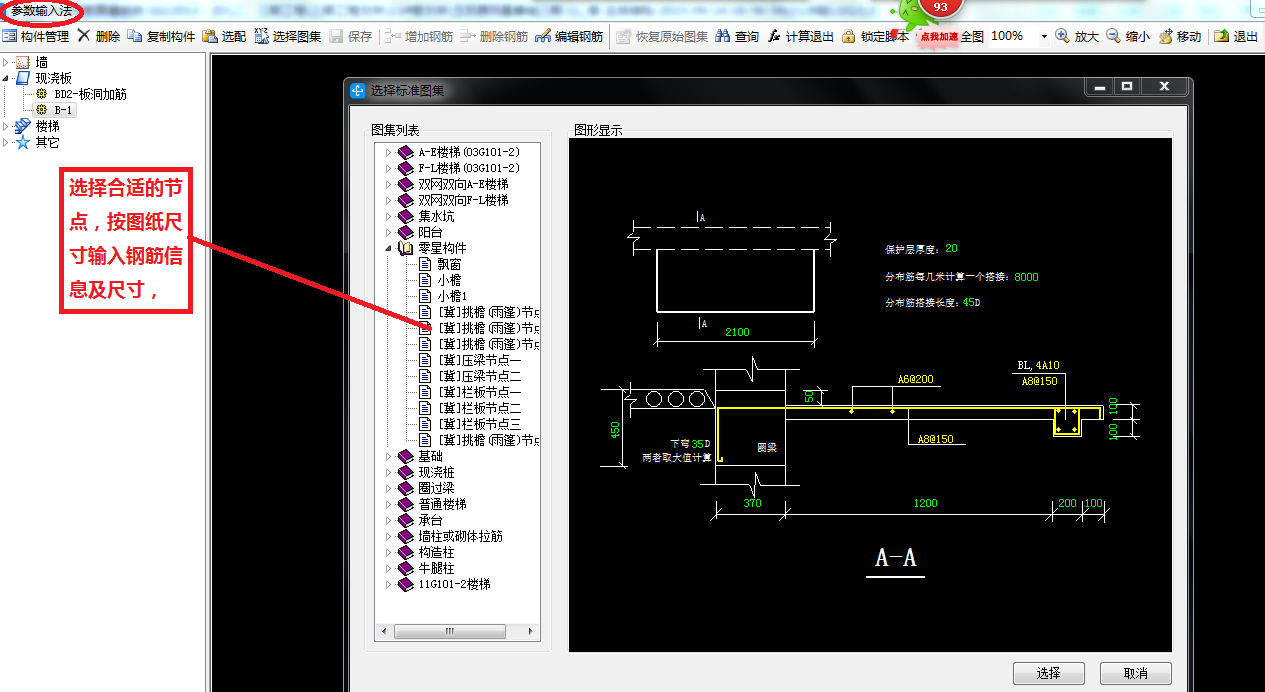Screen dimensions: 1265x692
Task: Select BD2-板洞加筋 component
Action: click(90, 94)
